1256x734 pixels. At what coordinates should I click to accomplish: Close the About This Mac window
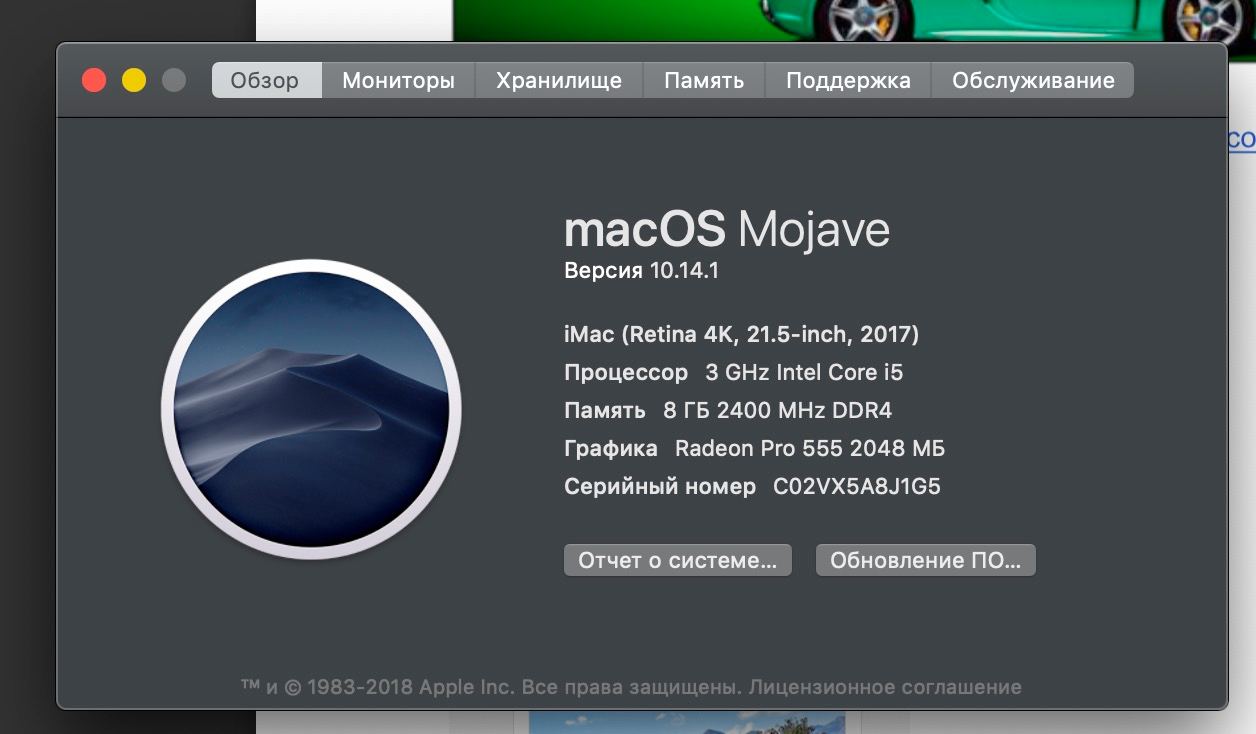(94, 80)
